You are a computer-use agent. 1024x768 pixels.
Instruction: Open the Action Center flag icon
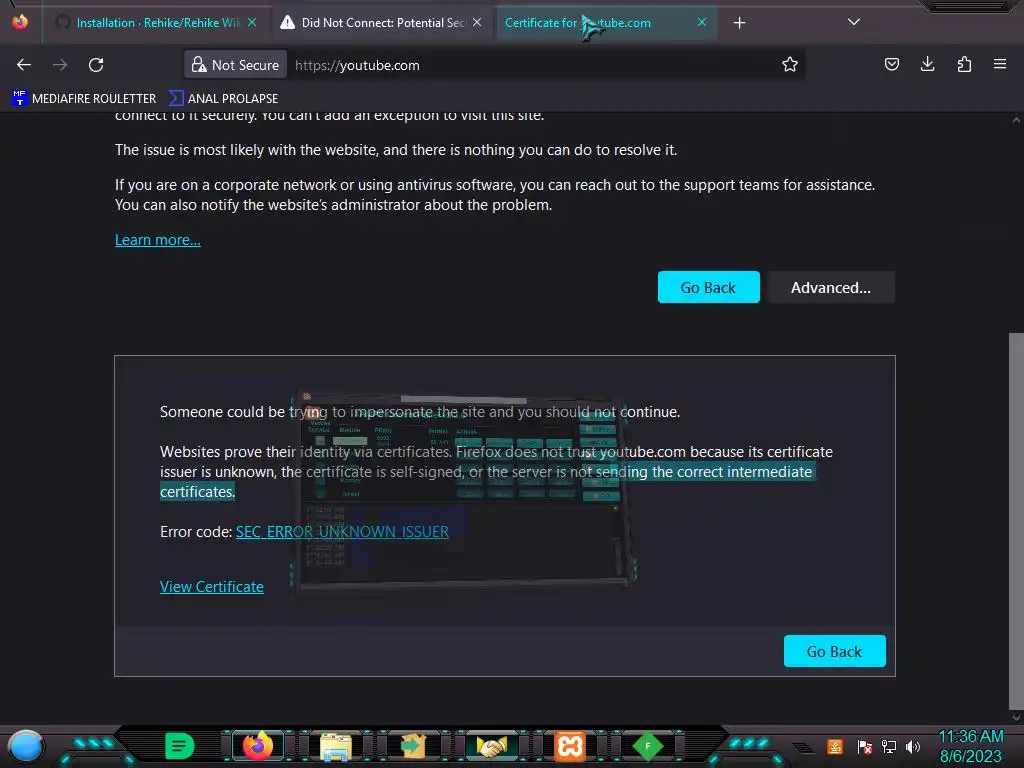[865, 746]
